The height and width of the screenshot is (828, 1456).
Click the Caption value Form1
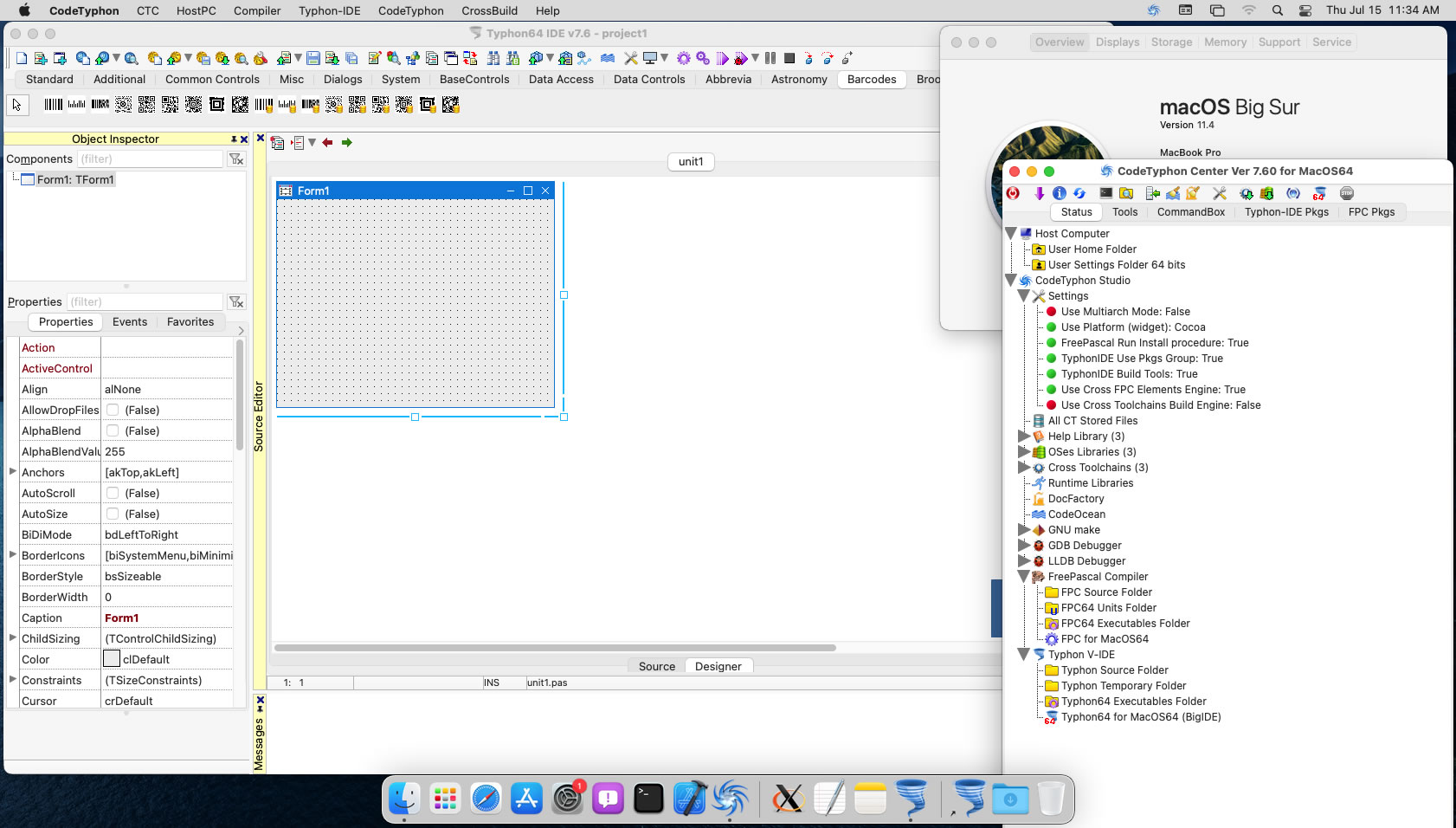tap(122, 618)
